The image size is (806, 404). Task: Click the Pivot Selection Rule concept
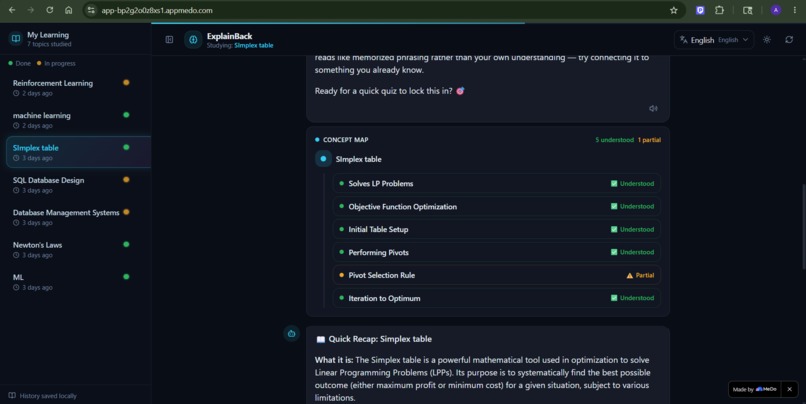(x=497, y=275)
